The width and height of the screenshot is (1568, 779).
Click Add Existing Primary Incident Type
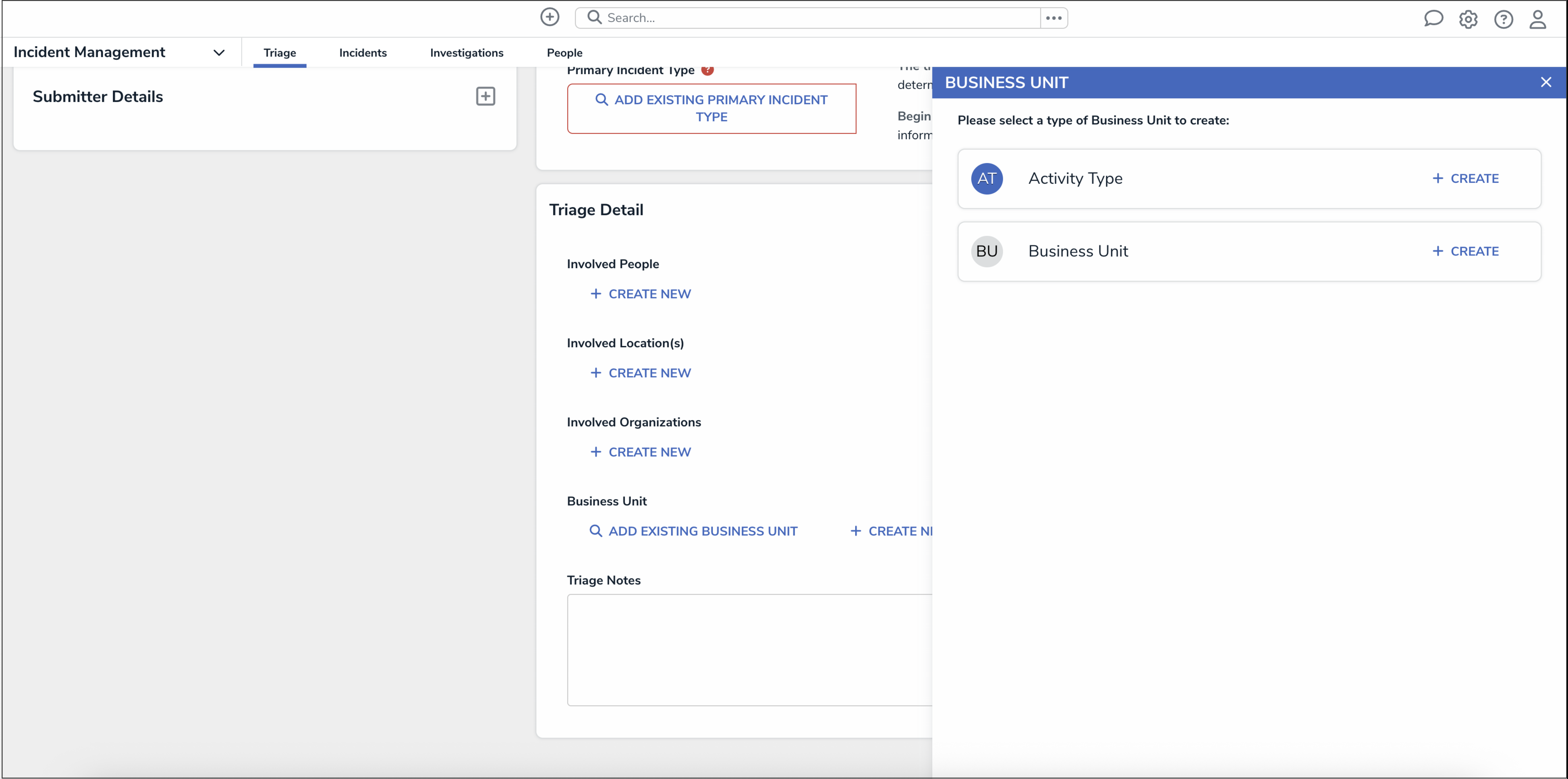(712, 108)
